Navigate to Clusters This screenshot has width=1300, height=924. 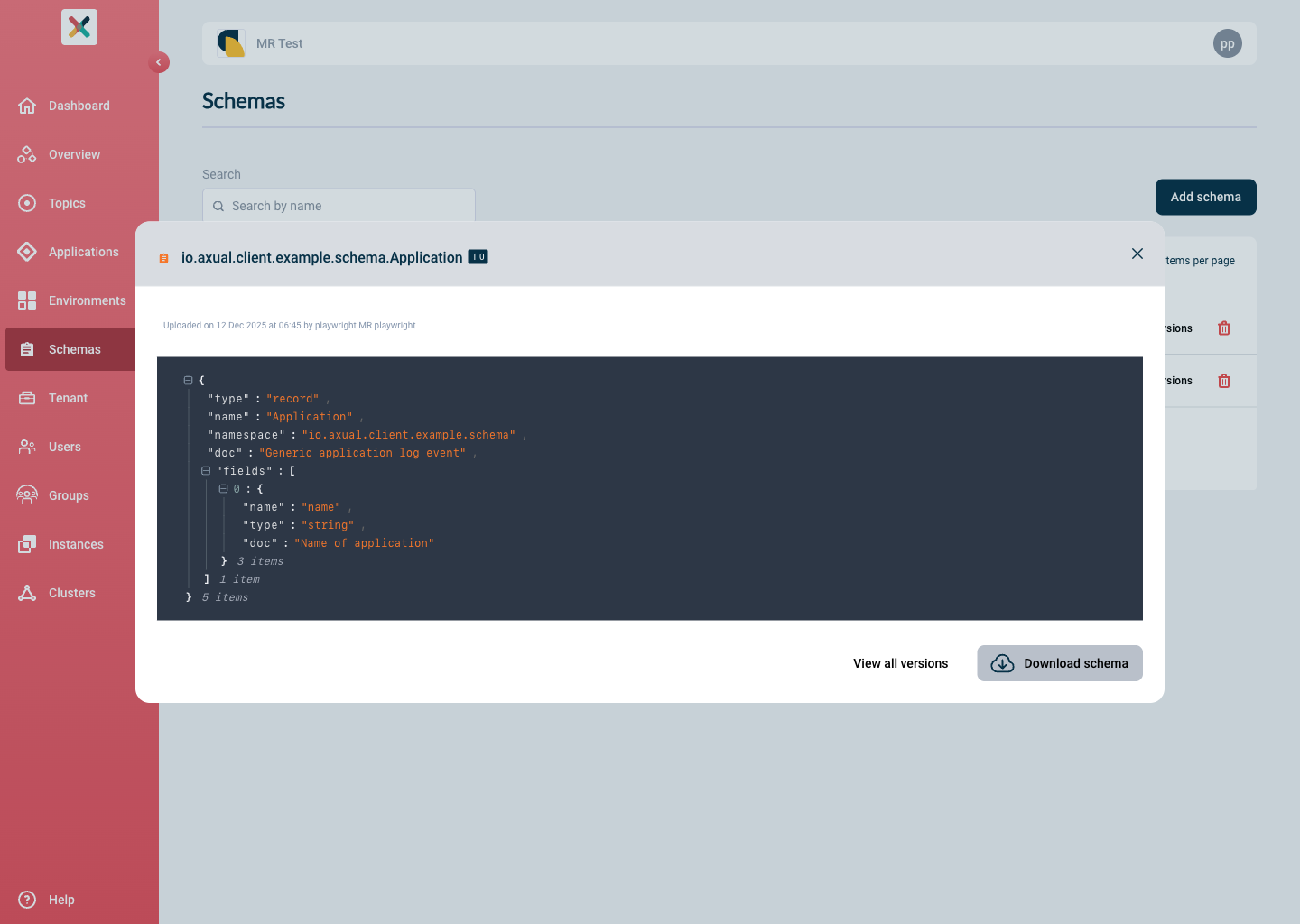(x=71, y=593)
